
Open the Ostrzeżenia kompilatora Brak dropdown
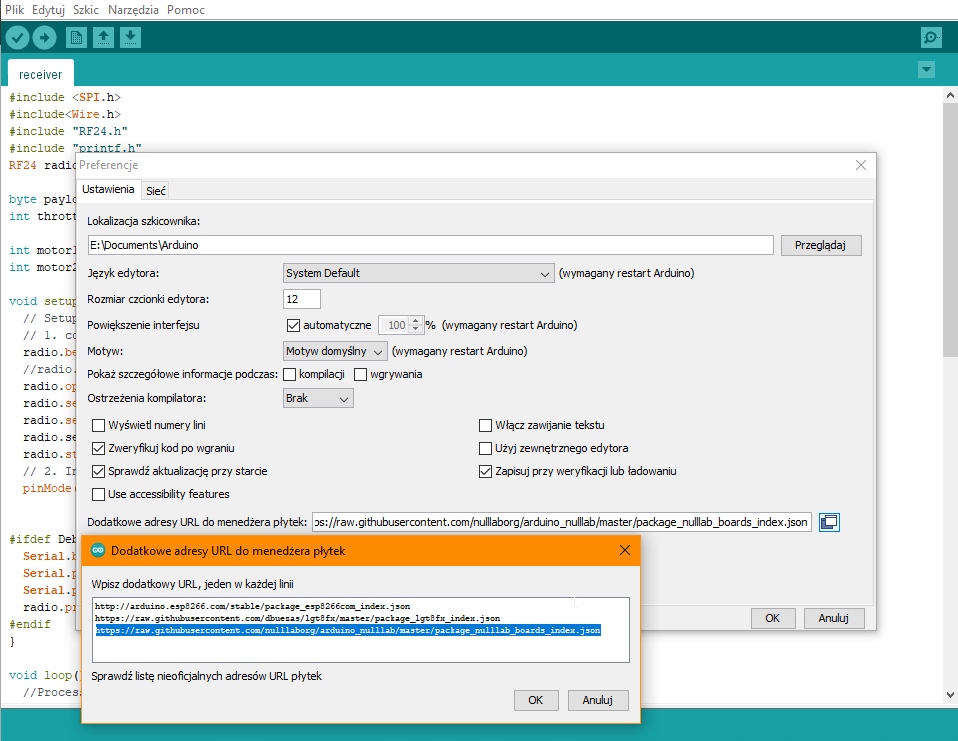[318, 398]
